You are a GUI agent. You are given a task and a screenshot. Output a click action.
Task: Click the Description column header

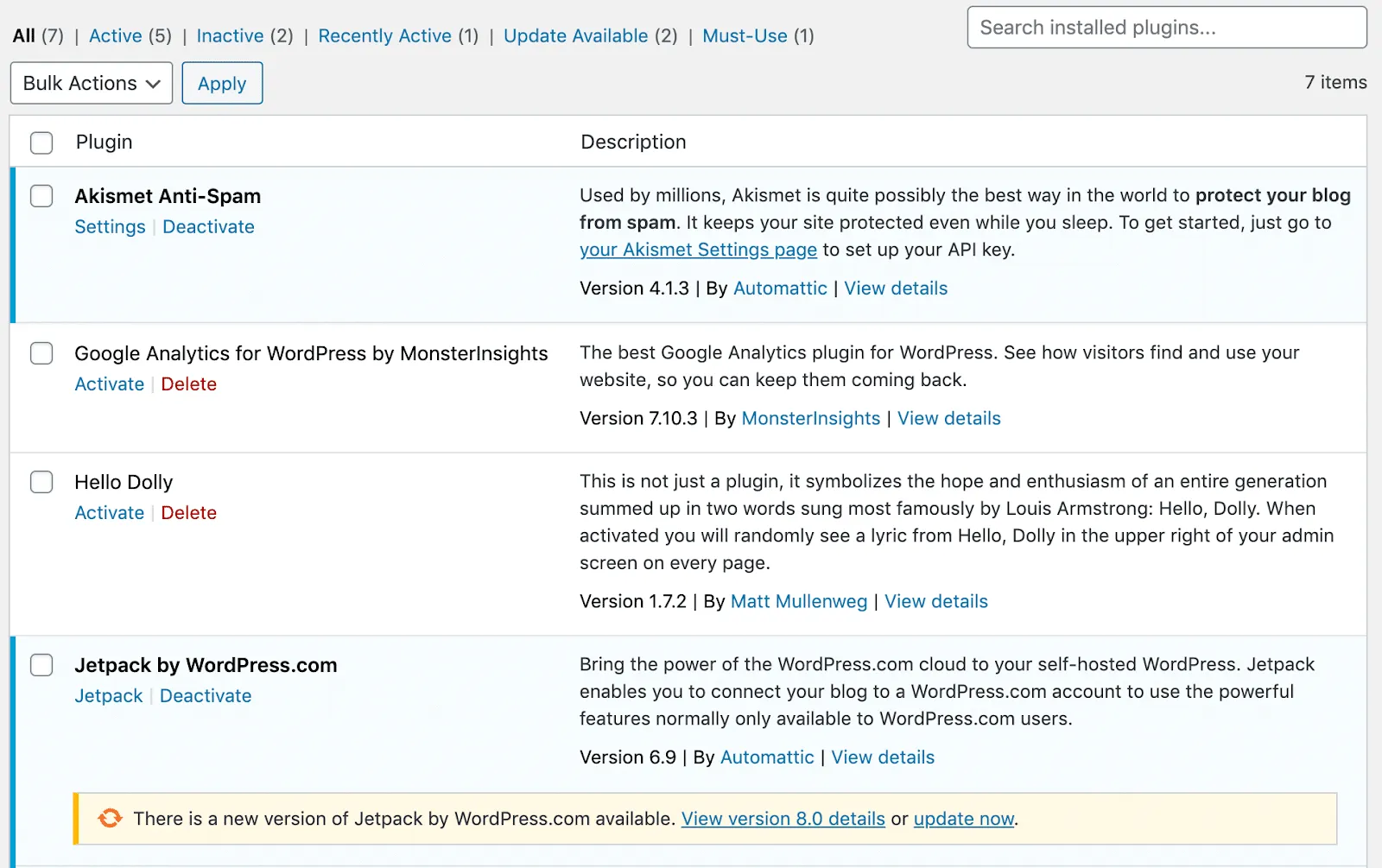(633, 142)
